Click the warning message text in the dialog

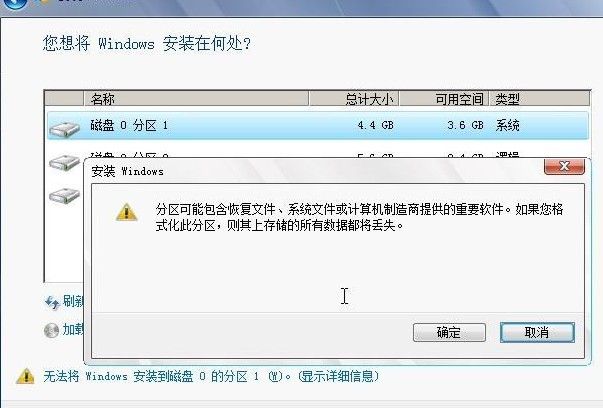(x=360, y=217)
